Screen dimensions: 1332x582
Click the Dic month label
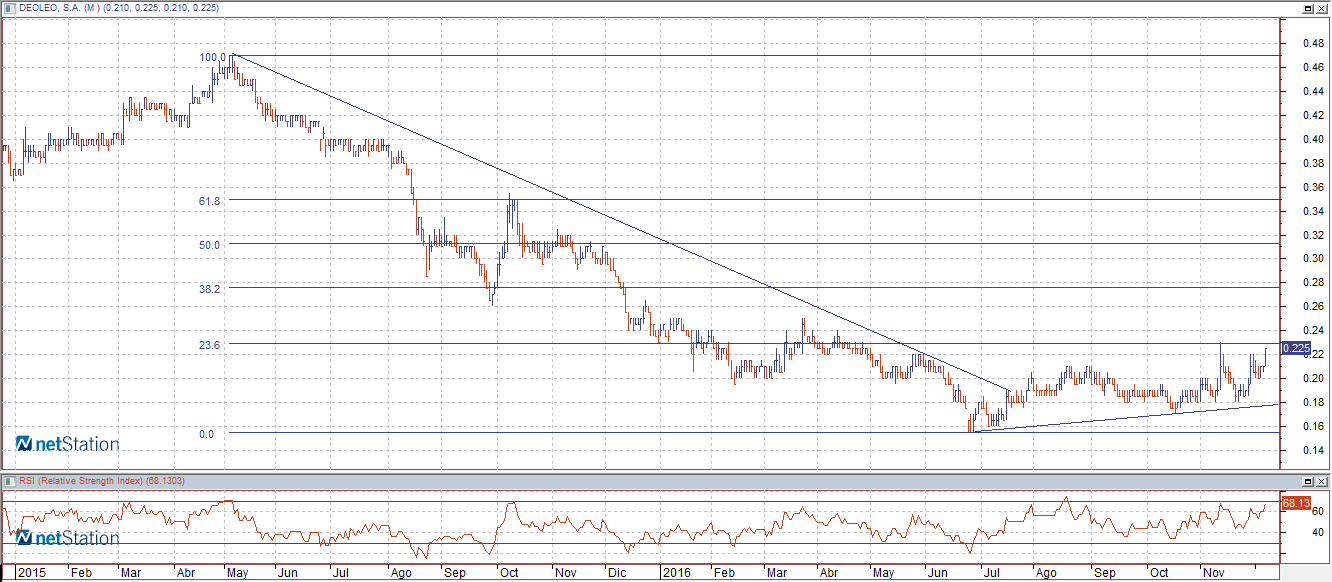click(x=618, y=574)
